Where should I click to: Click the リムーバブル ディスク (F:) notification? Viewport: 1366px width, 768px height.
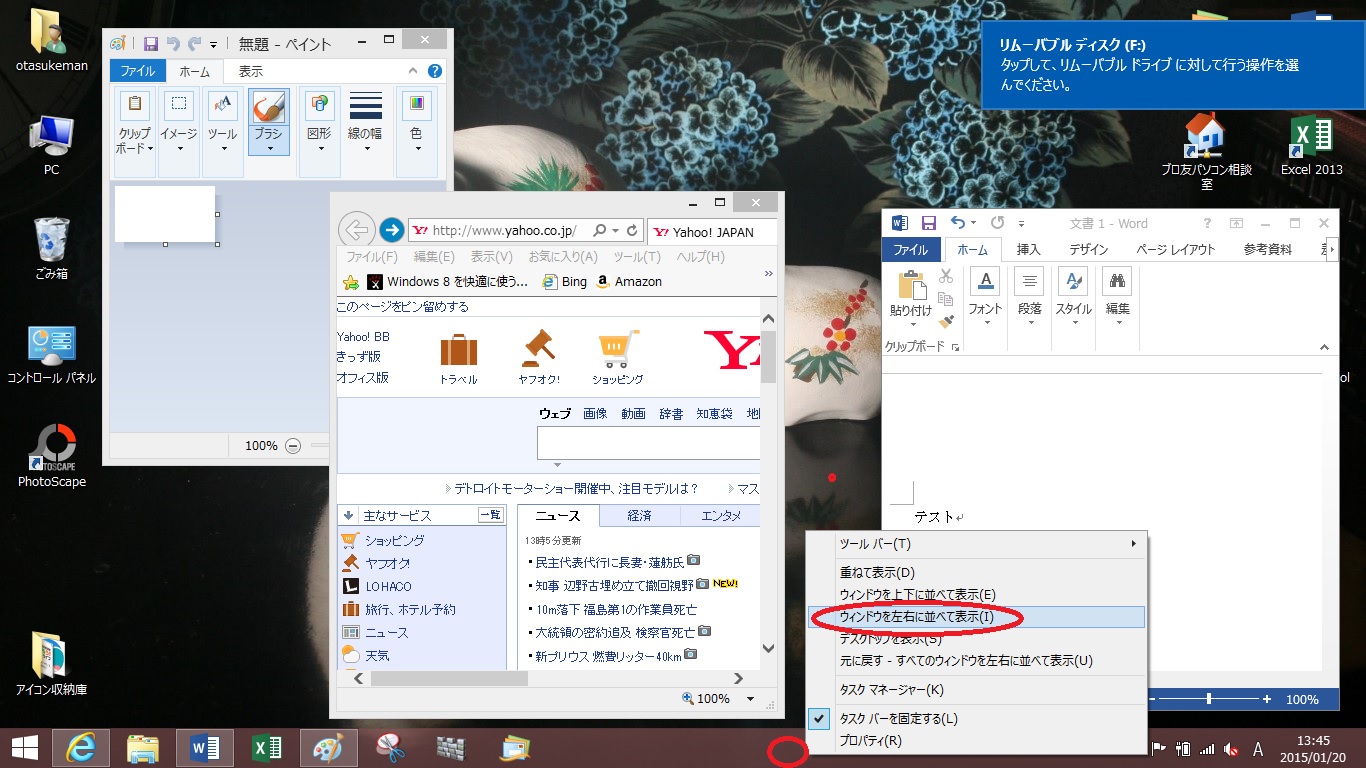(1173, 65)
